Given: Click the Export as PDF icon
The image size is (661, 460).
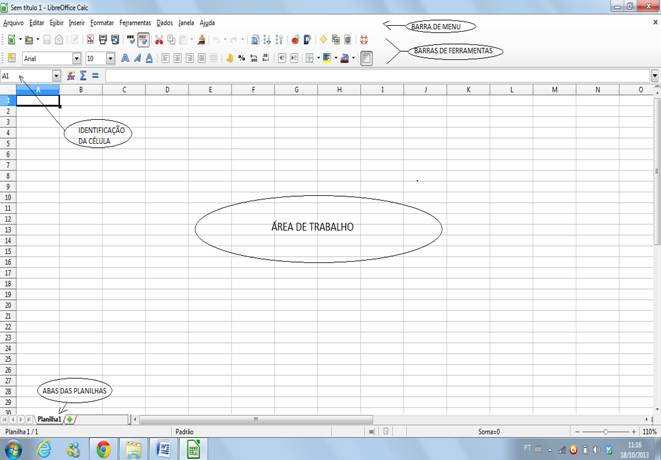Looking at the screenshot, I should click(x=89, y=40).
